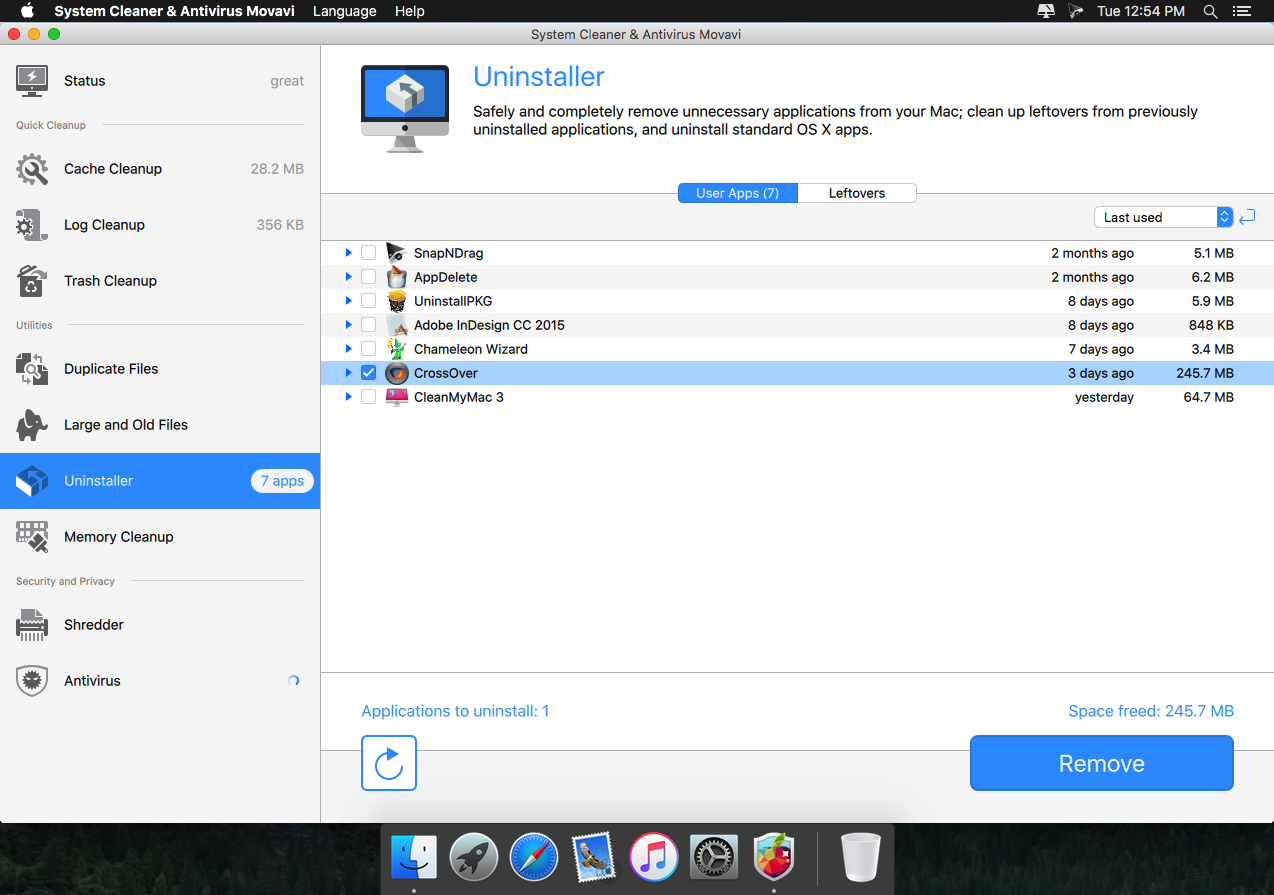Check the Chameleon Wizard checkbox
The width and height of the screenshot is (1274, 895).
coord(368,349)
